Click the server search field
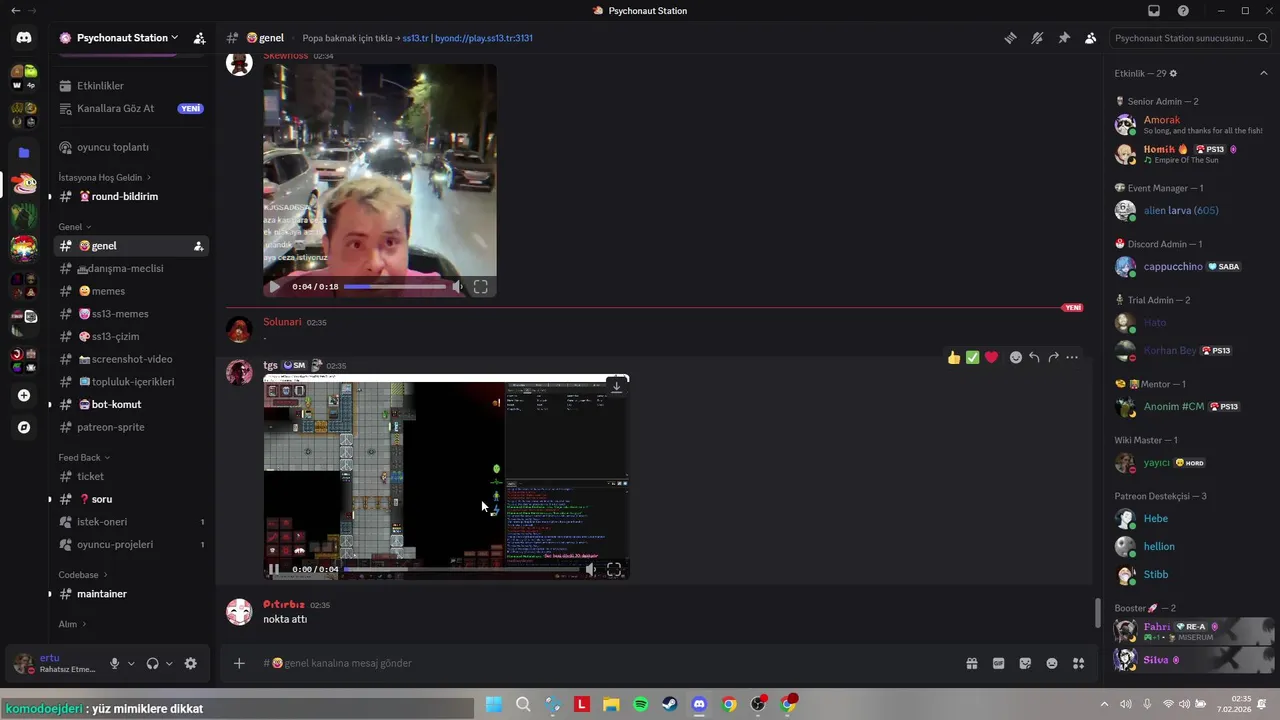1280x720 pixels. (1190, 38)
